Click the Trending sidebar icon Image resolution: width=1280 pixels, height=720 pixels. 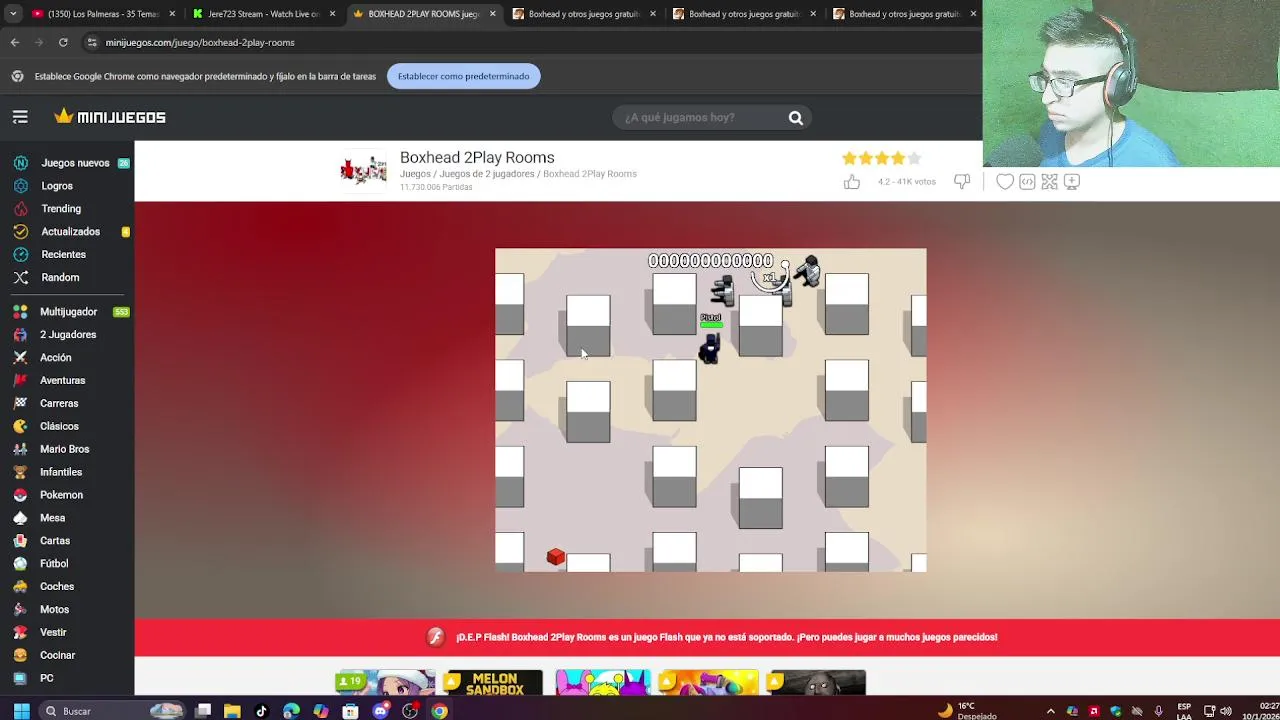(x=20, y=209)
